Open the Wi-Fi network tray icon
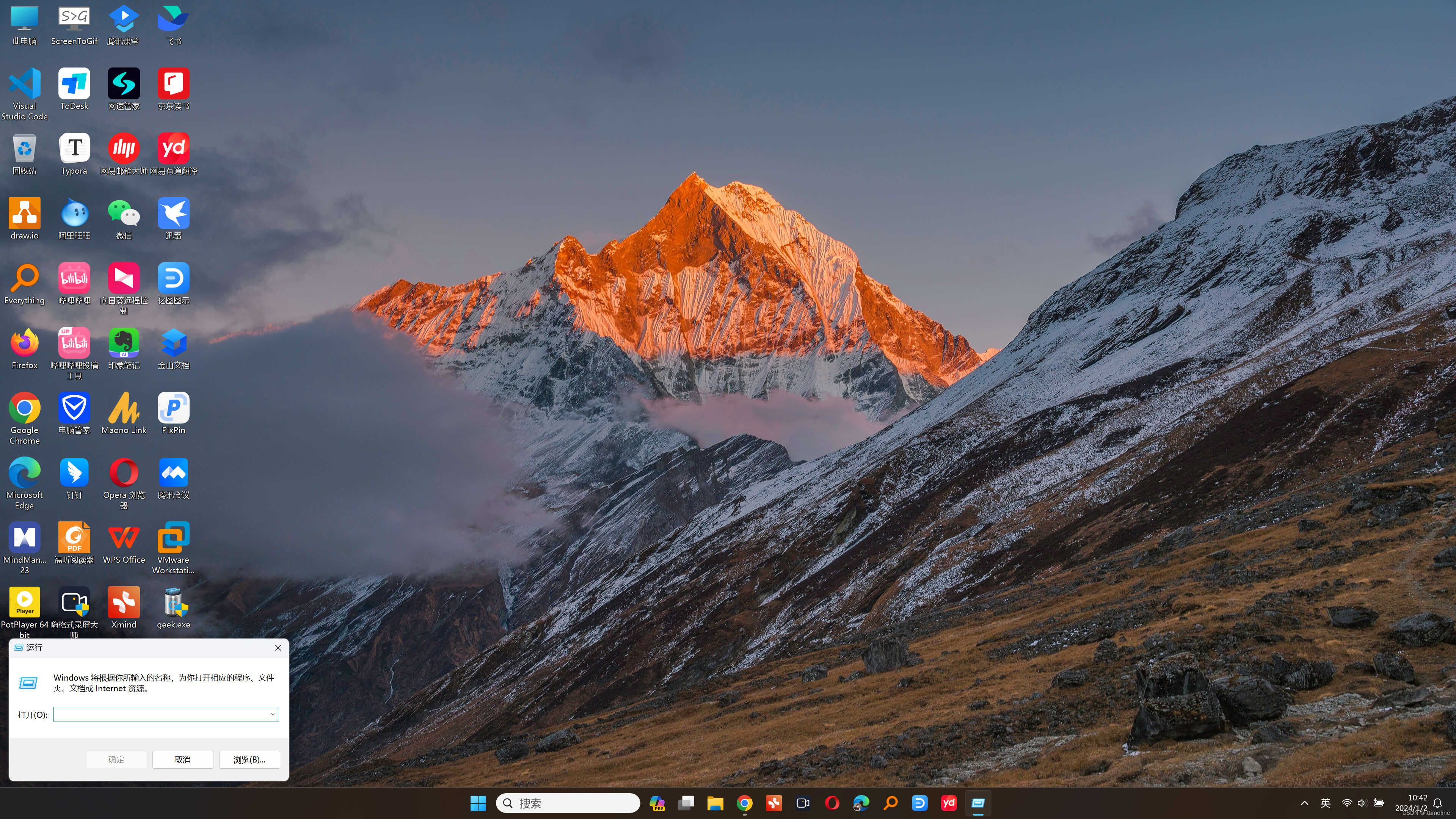The width and height of the screenshot is (1456, 819). click(1347, 803)
